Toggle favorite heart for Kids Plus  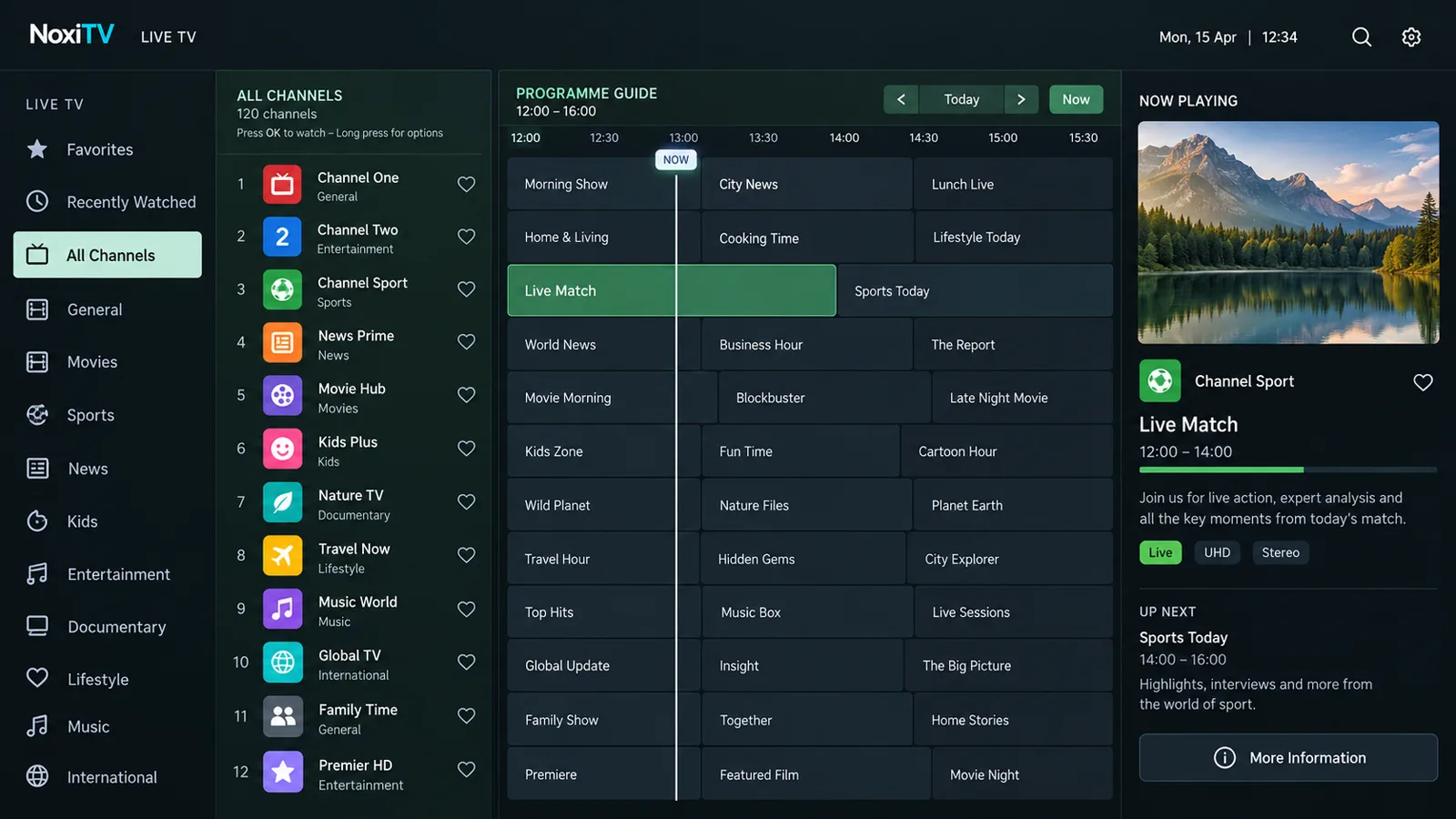(x=466, y=449)
